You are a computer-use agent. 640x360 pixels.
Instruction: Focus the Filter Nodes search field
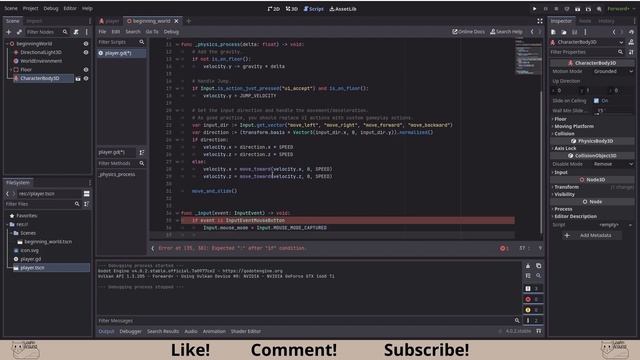pyautogui.click(x=47, y=32)
